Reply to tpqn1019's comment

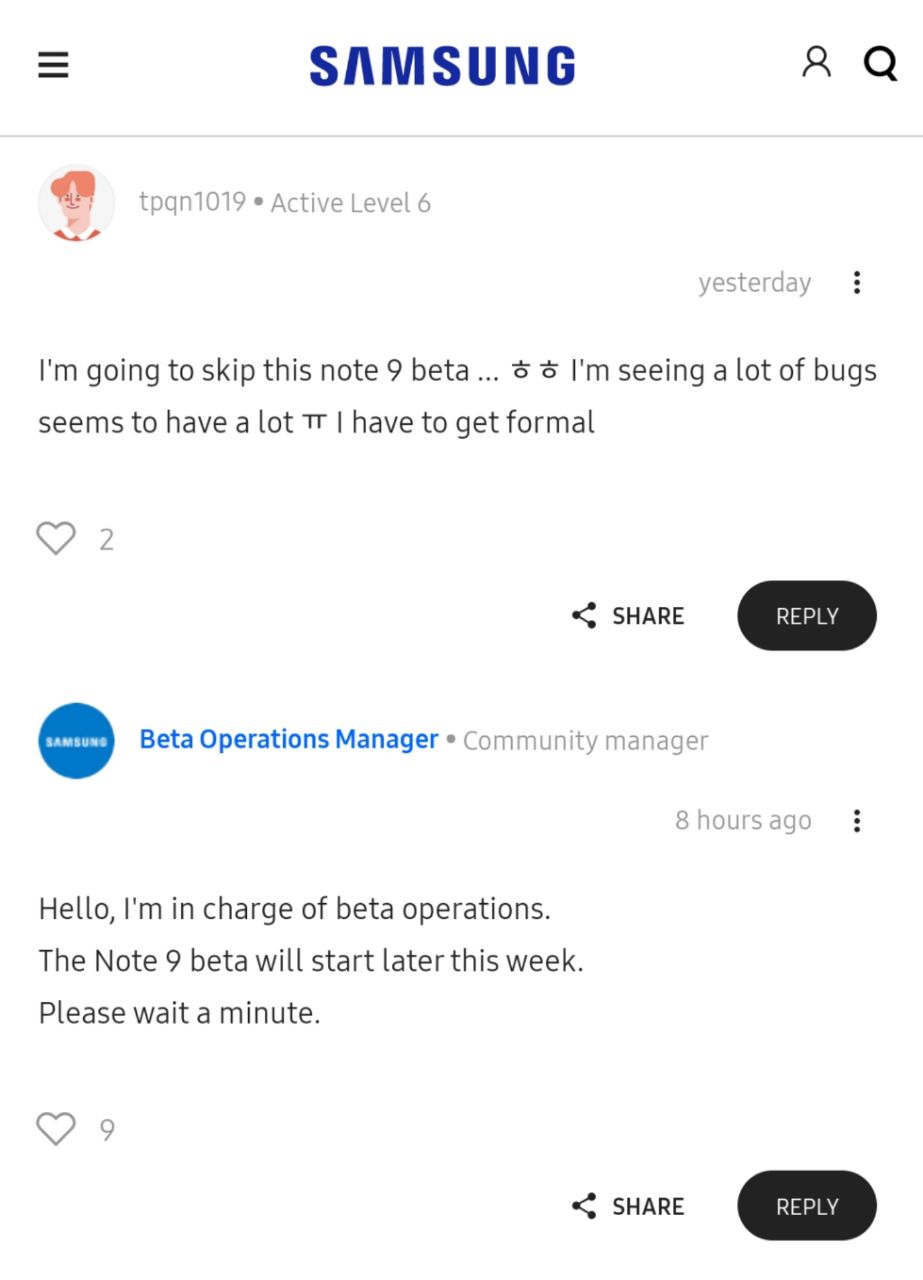806,616
